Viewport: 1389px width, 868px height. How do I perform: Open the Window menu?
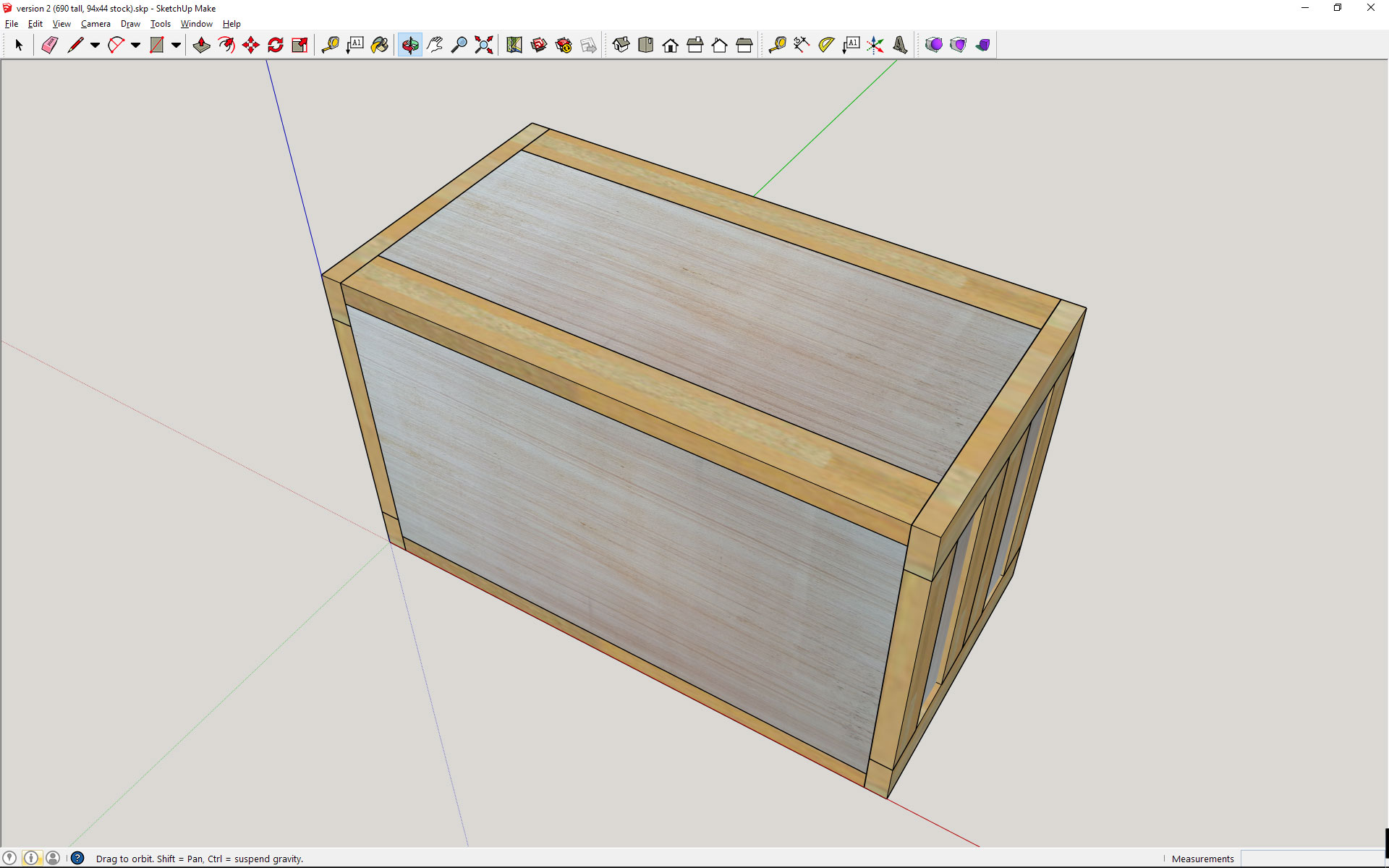(196, 24)
